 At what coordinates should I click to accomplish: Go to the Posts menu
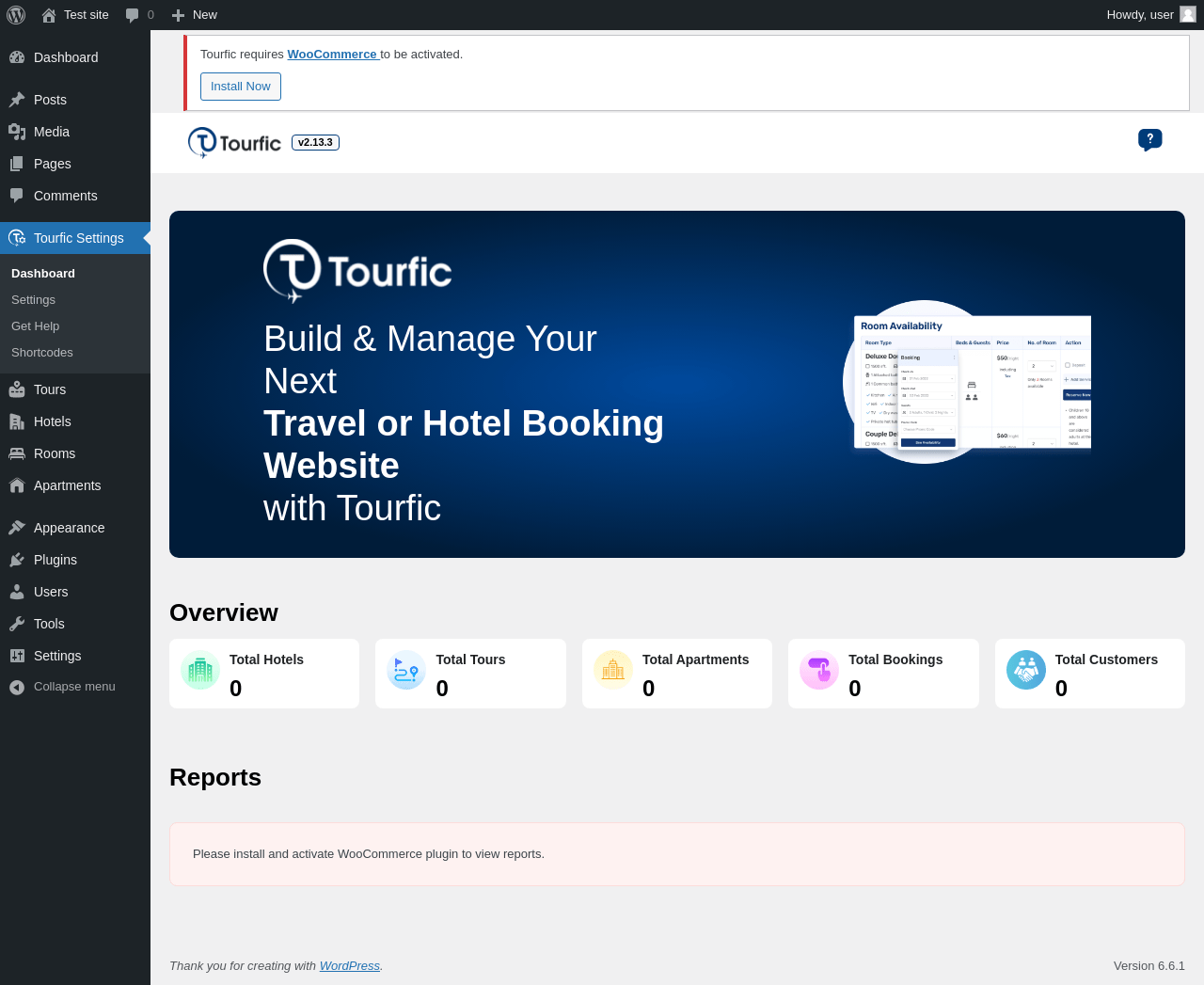coord(50,100)
